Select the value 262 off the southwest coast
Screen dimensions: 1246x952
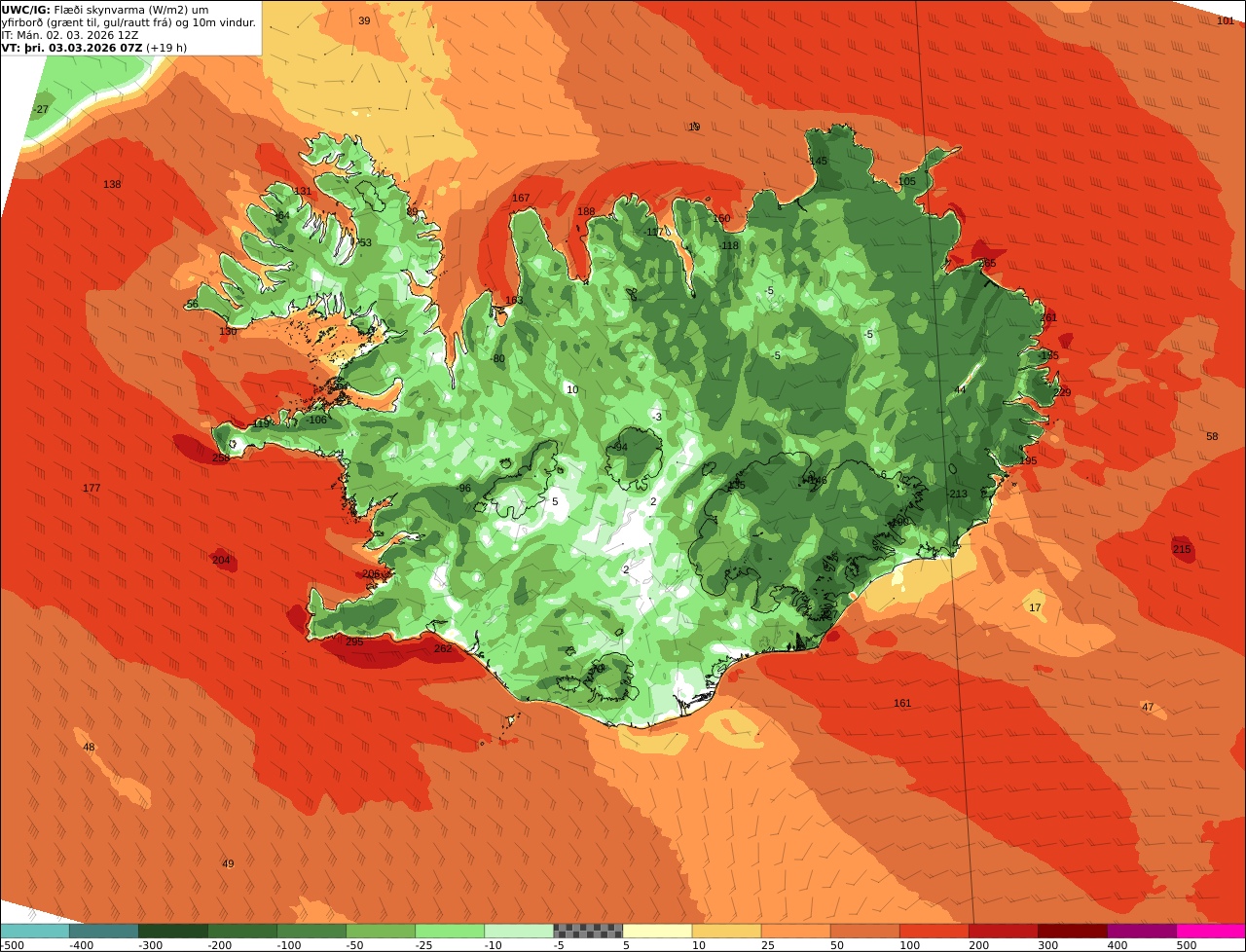tap(443, 648)
